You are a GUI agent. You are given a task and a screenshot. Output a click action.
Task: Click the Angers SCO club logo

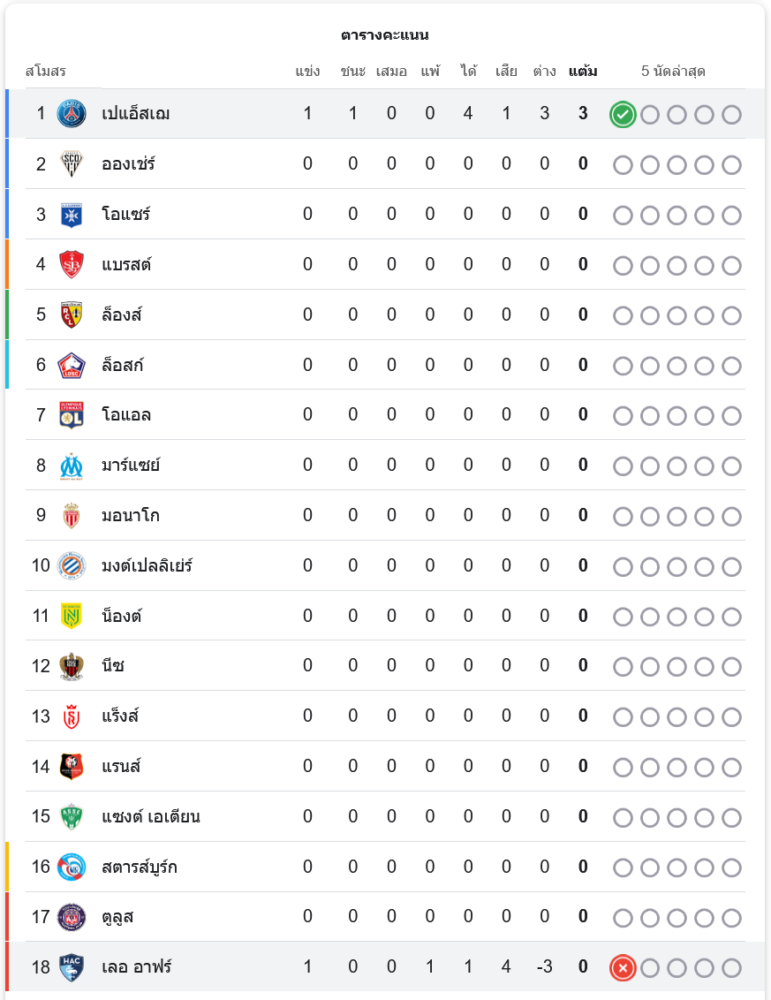coord(71,164)
